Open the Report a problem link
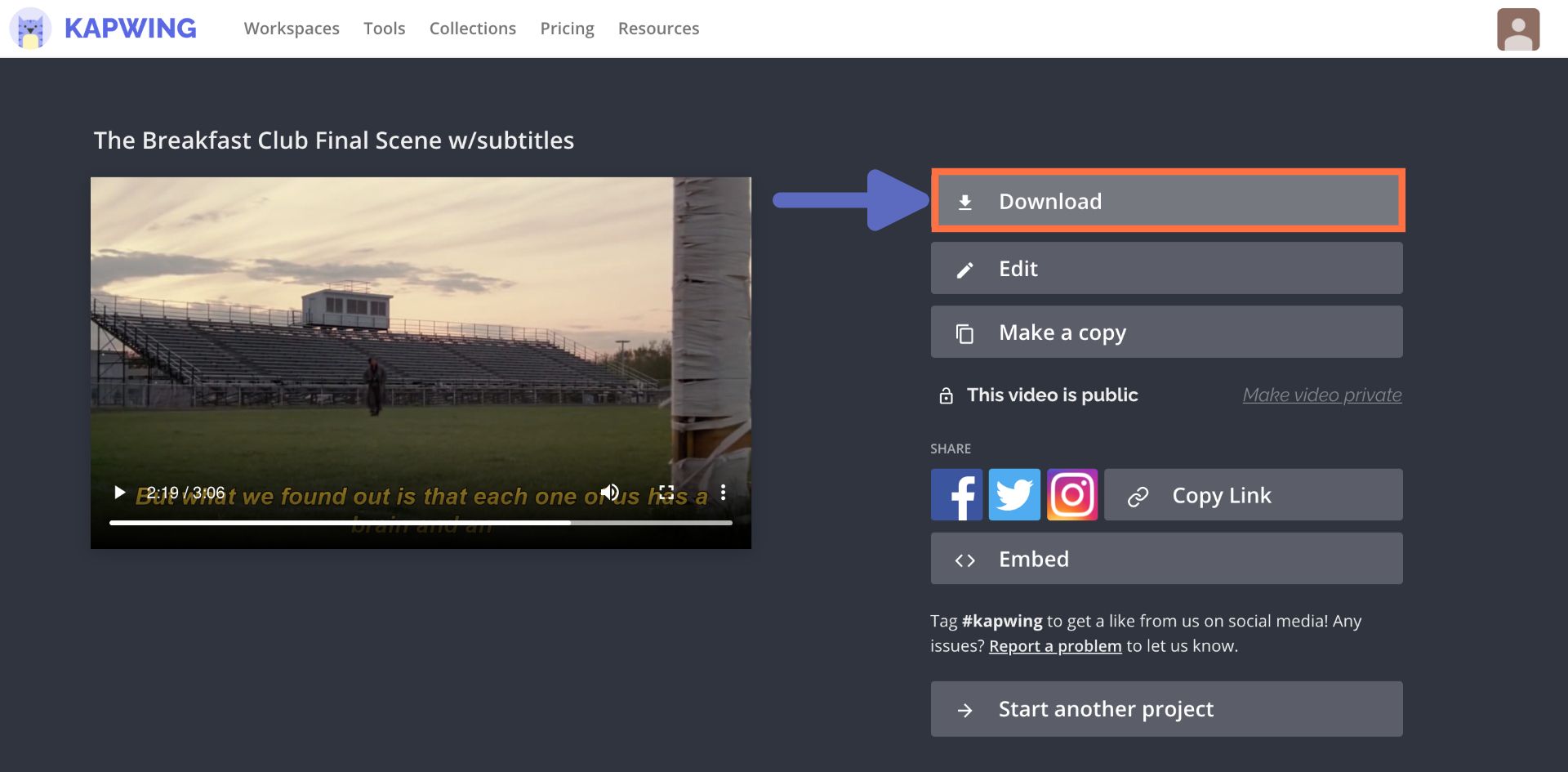 click(x=1055, y=645)
